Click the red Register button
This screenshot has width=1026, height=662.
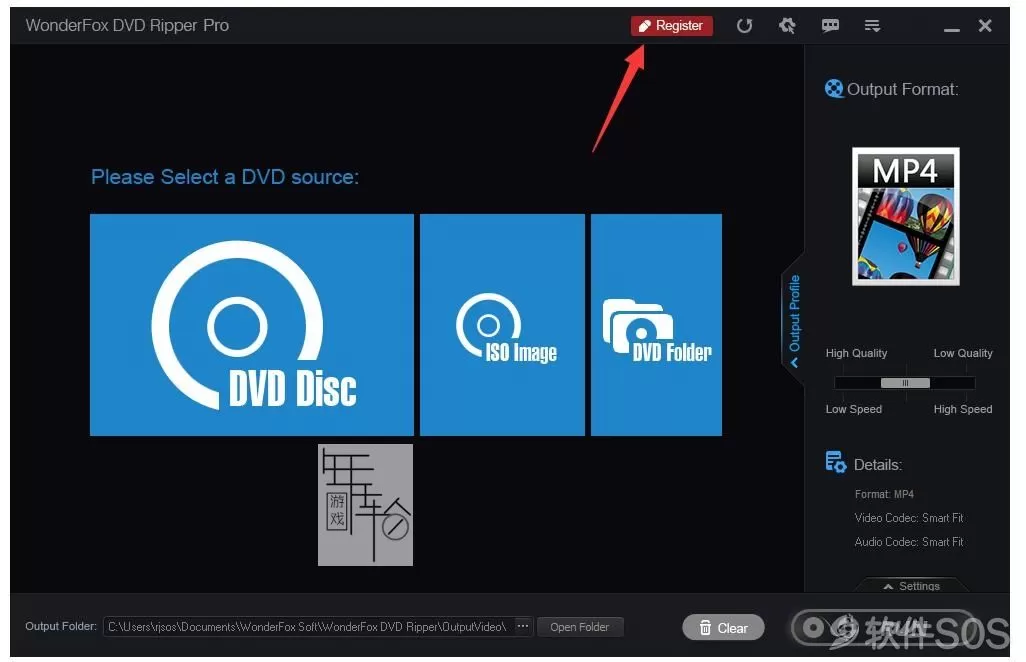[x=671, y=26]
